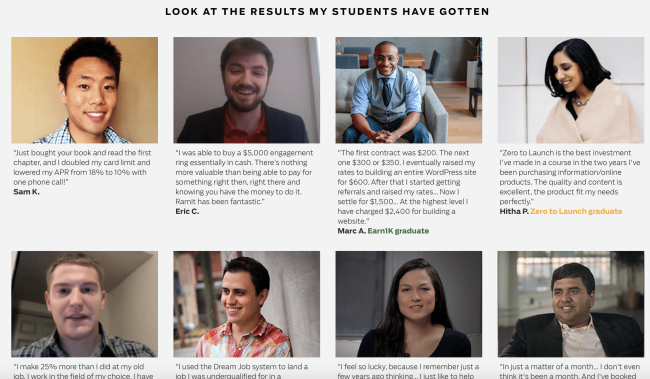Image resolution: width=650 pixels, height=379 pixels.
Task: Click the quote about doubling card limit
Action: click(x=82, y=168)
